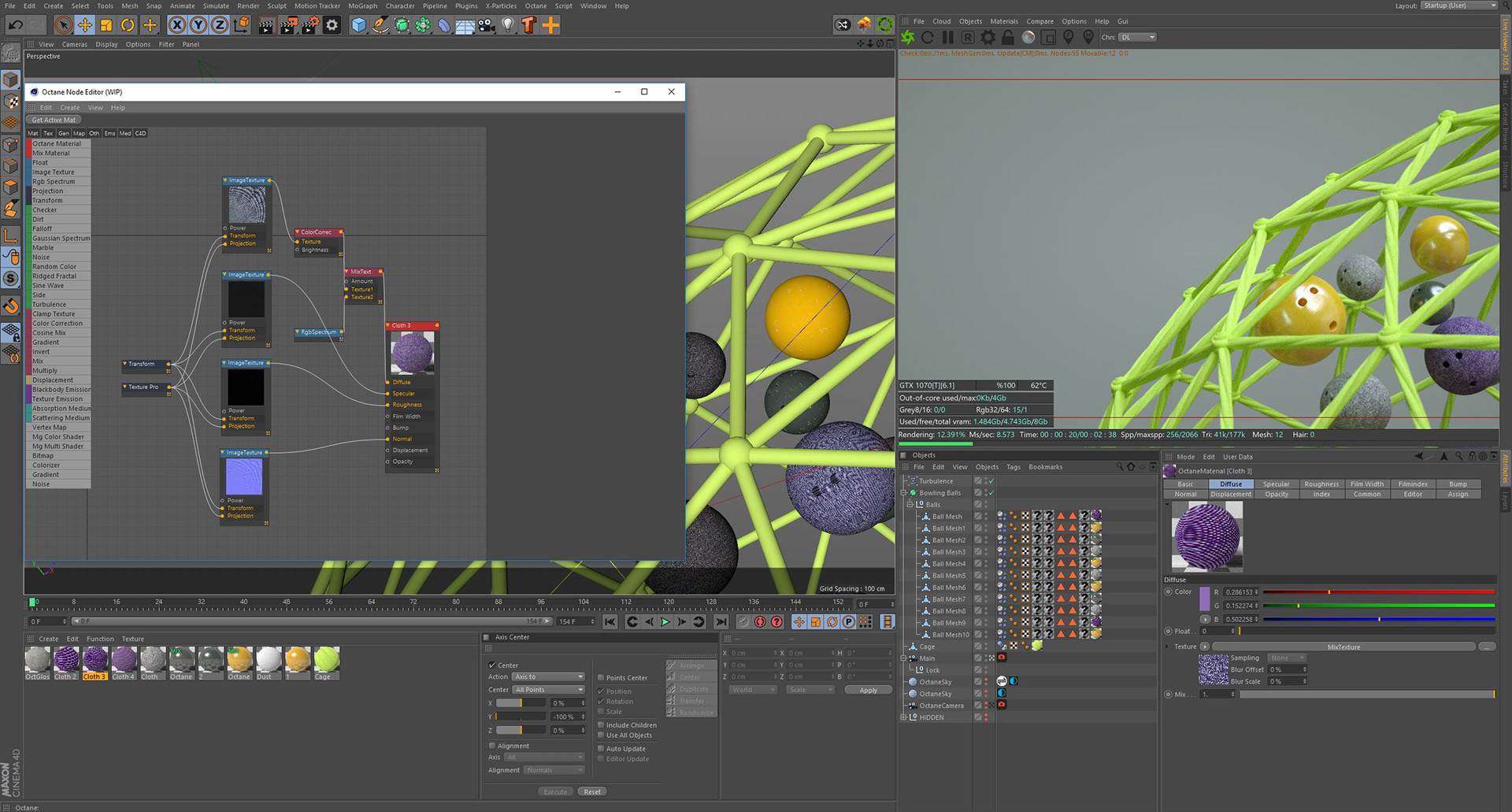Switch coordinate system icon
This screenshot has width=1512, height=812.
pyautogui.click(x=242, y=25)
